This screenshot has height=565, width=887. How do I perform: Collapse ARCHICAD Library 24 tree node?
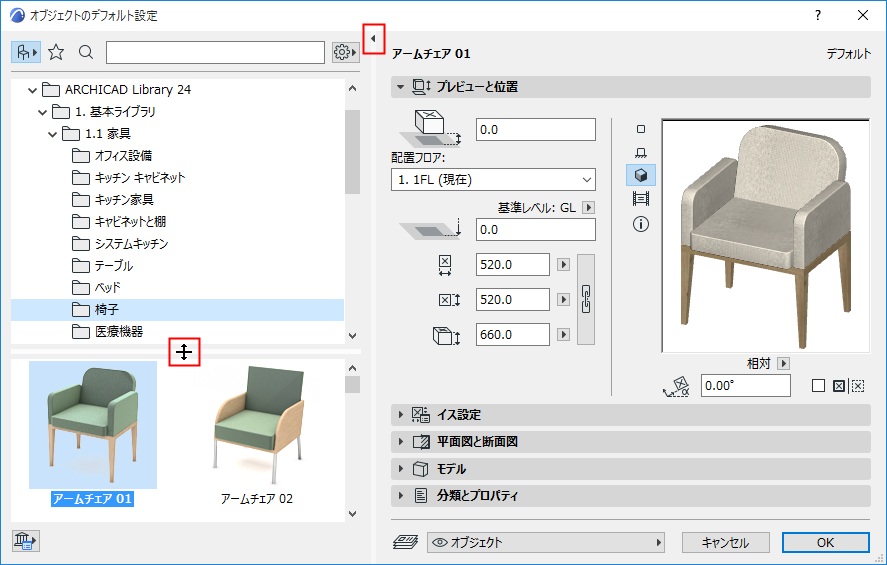point(32,90)
